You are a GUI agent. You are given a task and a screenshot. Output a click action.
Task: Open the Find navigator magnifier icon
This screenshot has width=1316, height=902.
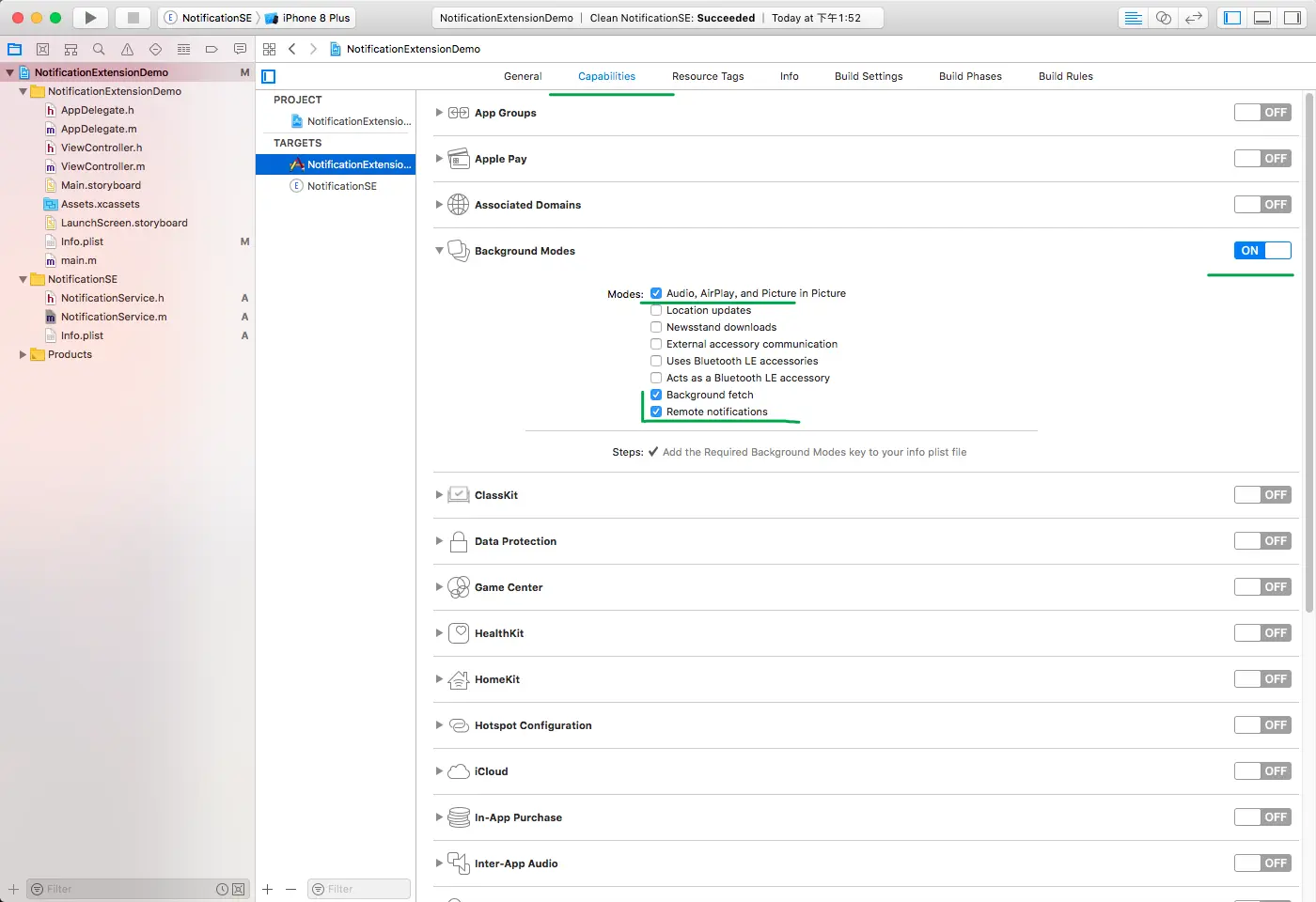(99, 49)
